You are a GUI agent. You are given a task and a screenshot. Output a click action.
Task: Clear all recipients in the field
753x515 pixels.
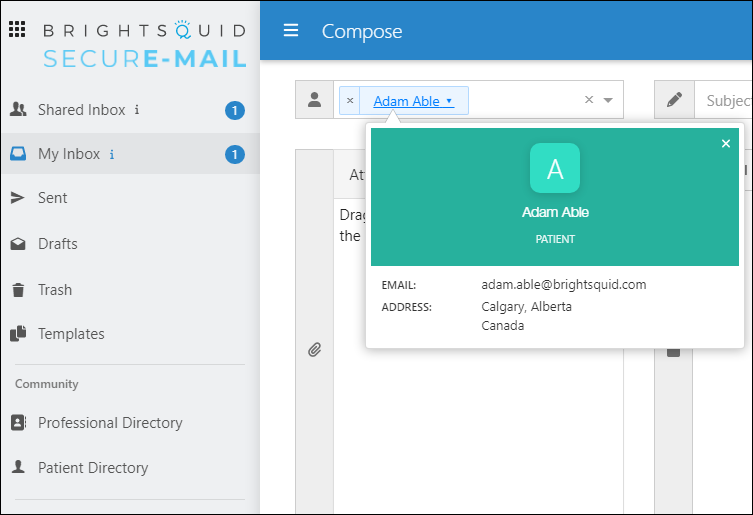coord(589,100)
